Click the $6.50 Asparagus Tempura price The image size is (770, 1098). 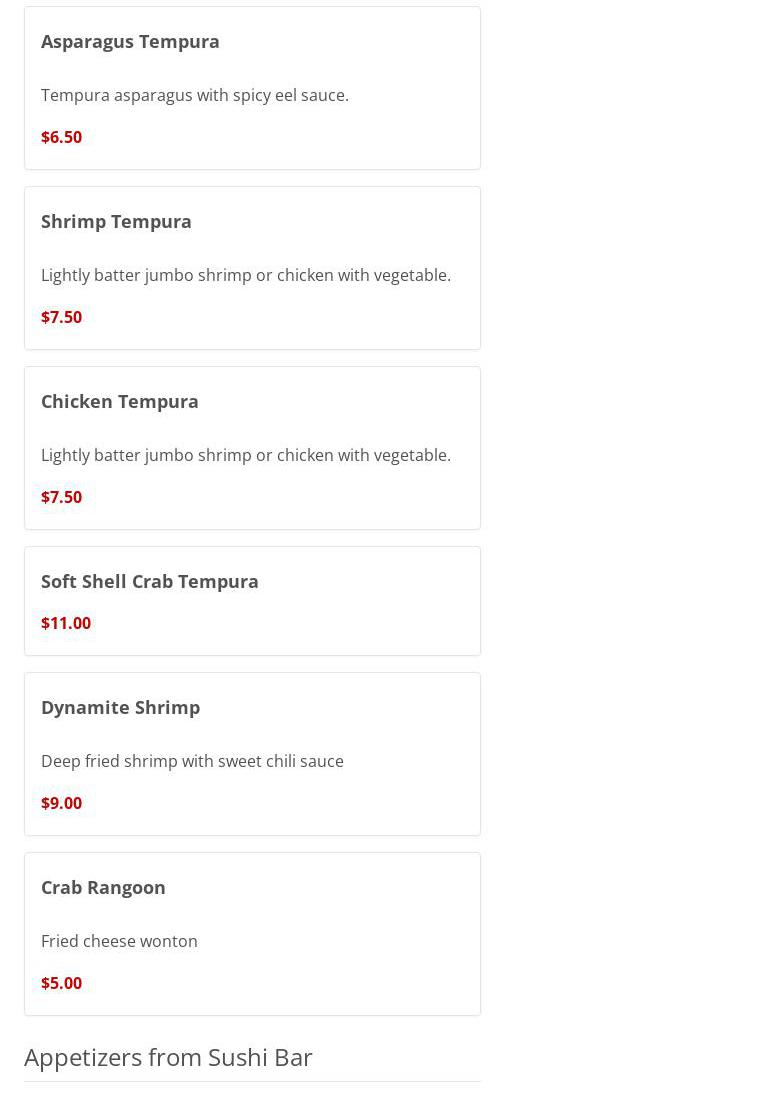[x=61, y=137]
